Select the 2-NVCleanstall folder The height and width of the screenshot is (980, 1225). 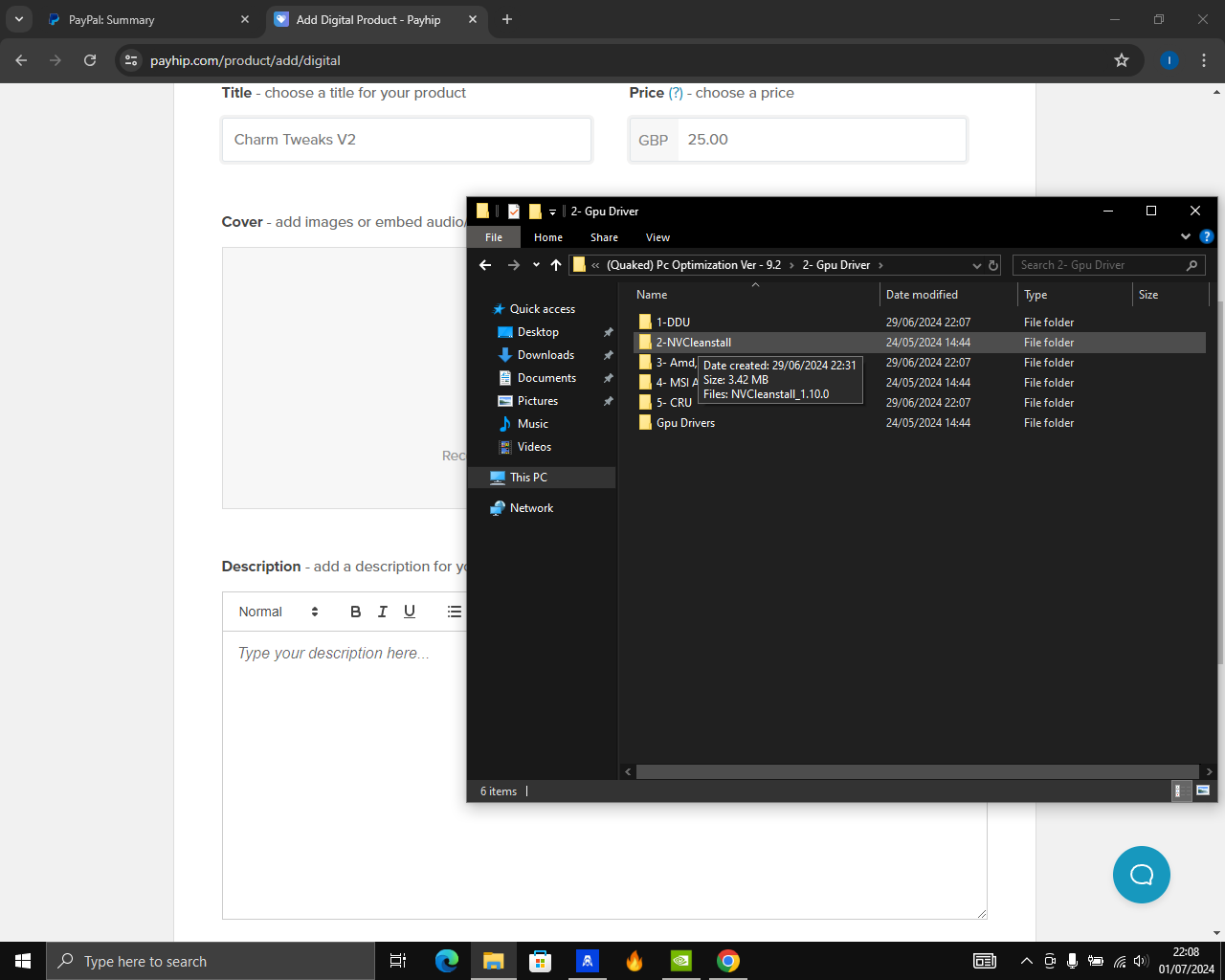click(694, 343)
